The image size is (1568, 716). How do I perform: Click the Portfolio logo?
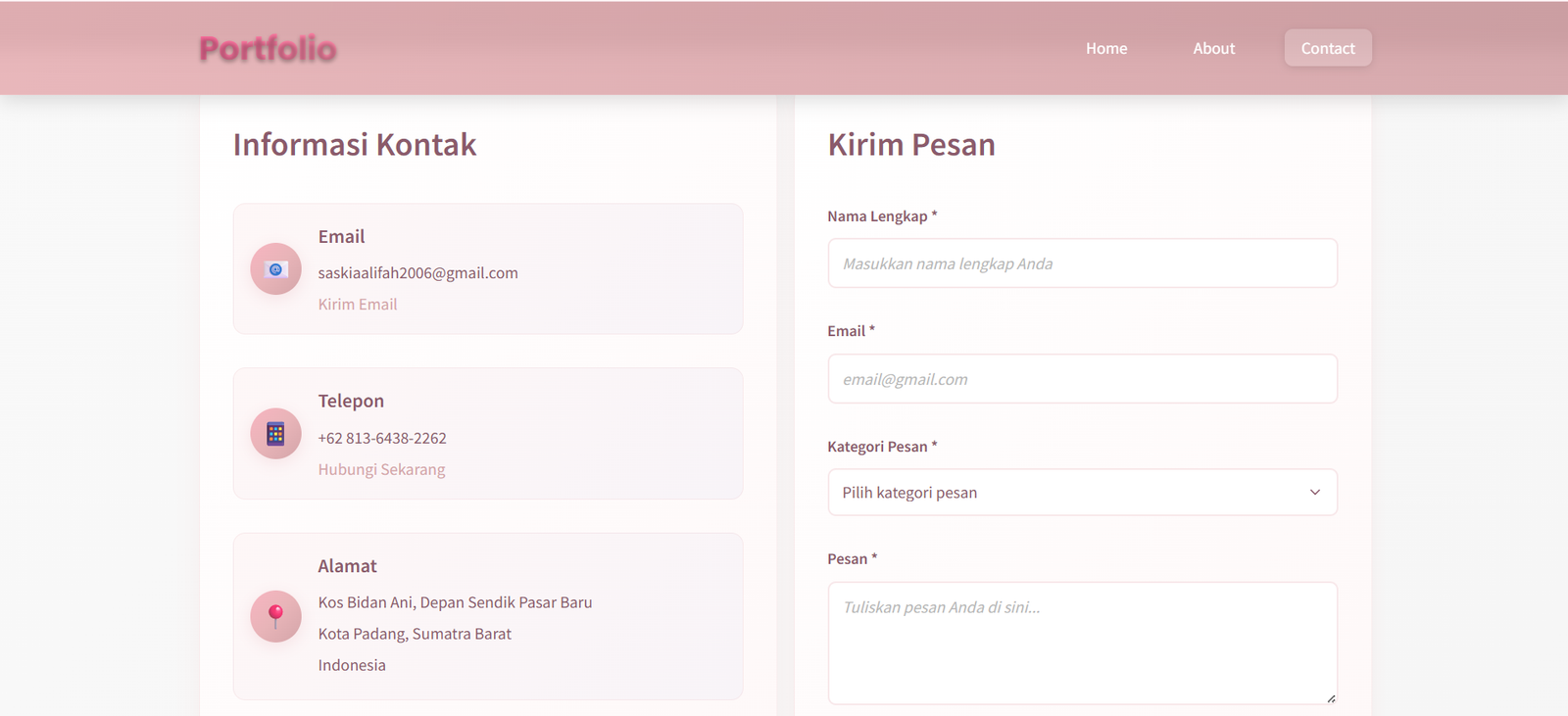coord(268,49)
